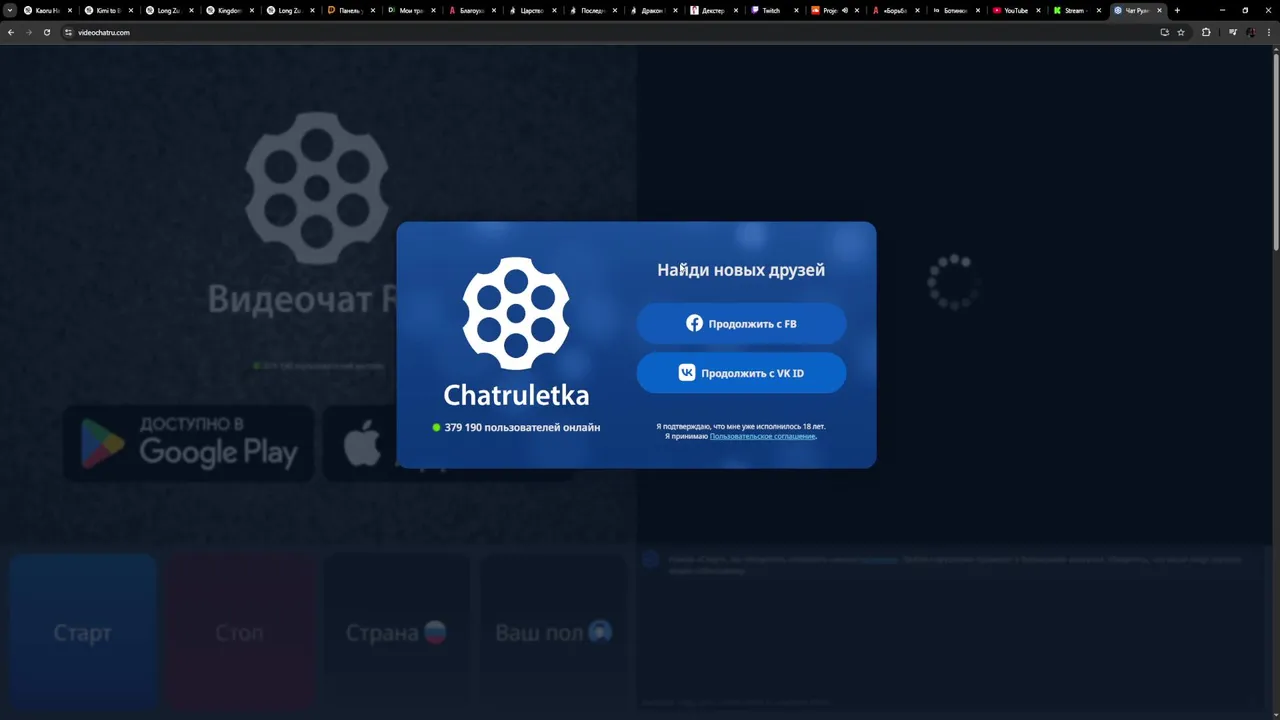The height and width of the screenshot is (720, 1280).
Task: Switch to the Ботинки tab
Action: [x=957, y=10]
